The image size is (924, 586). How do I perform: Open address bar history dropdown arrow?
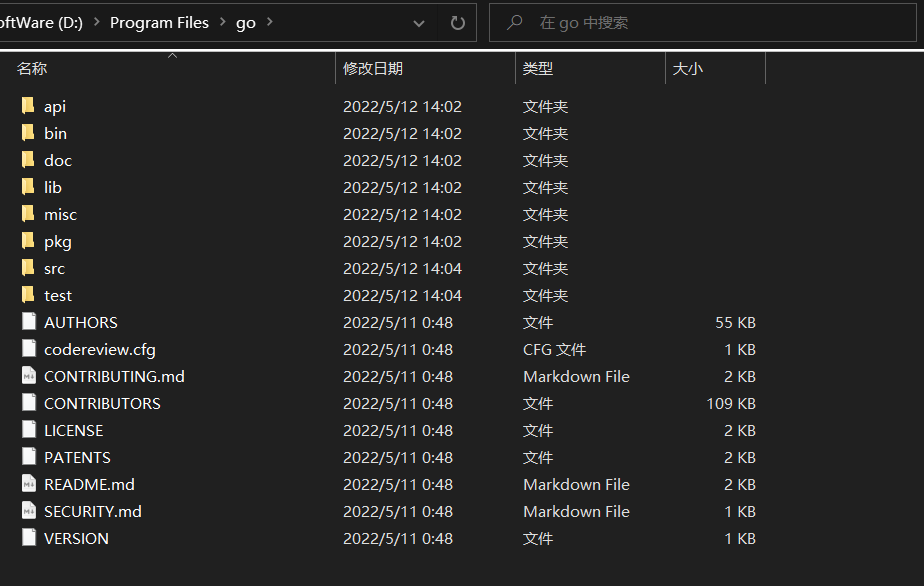pyautogui.click(x=419, y=24)
